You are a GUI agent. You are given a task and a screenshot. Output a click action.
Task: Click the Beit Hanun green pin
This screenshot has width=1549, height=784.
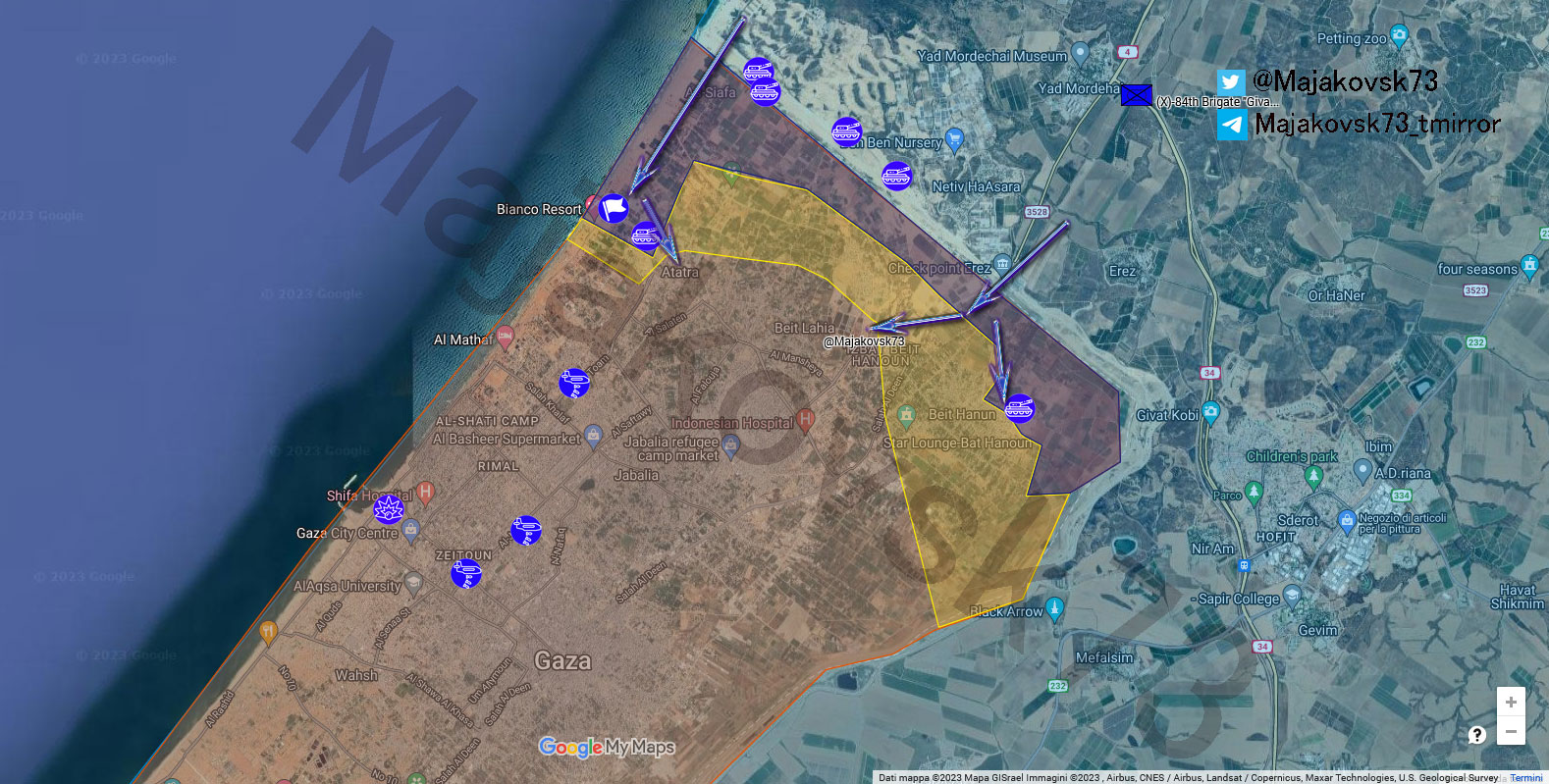906,415
